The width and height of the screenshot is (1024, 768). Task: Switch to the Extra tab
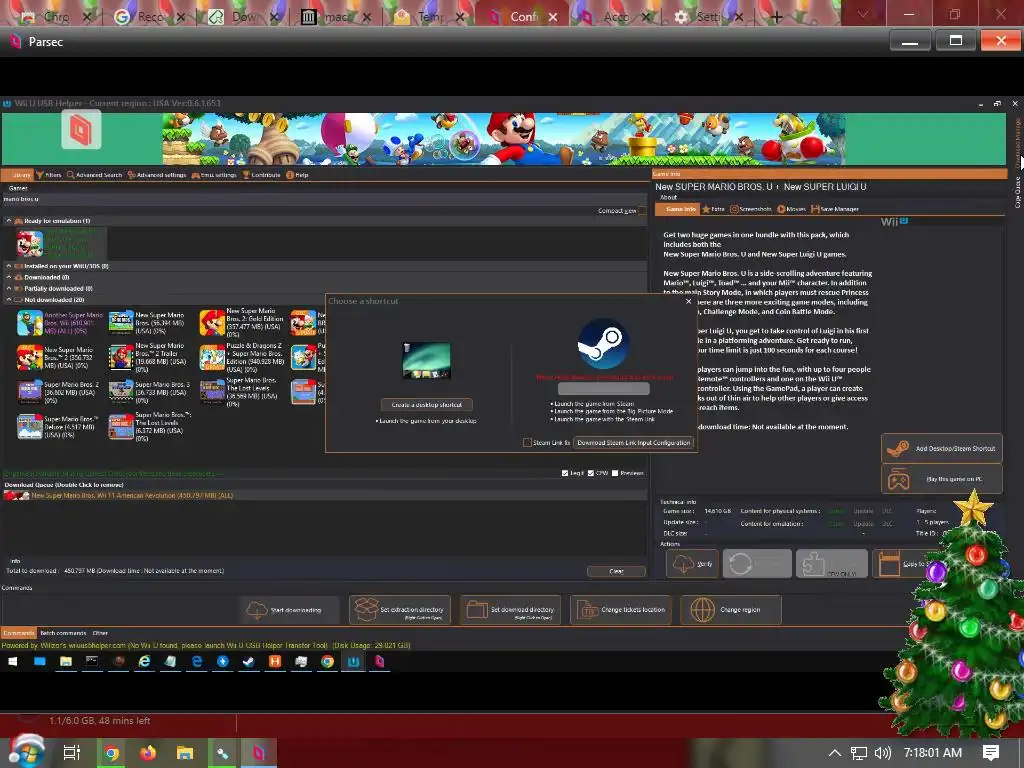pos(713,209)
